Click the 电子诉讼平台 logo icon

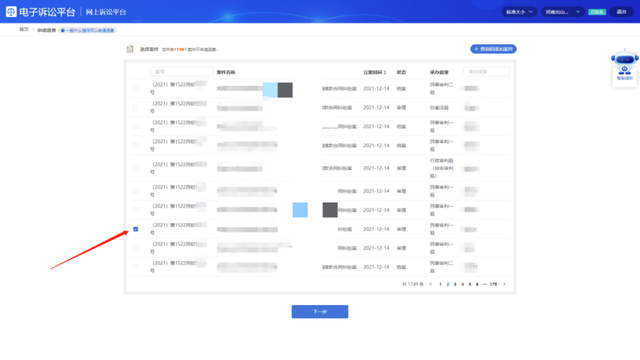pos(11,12)
